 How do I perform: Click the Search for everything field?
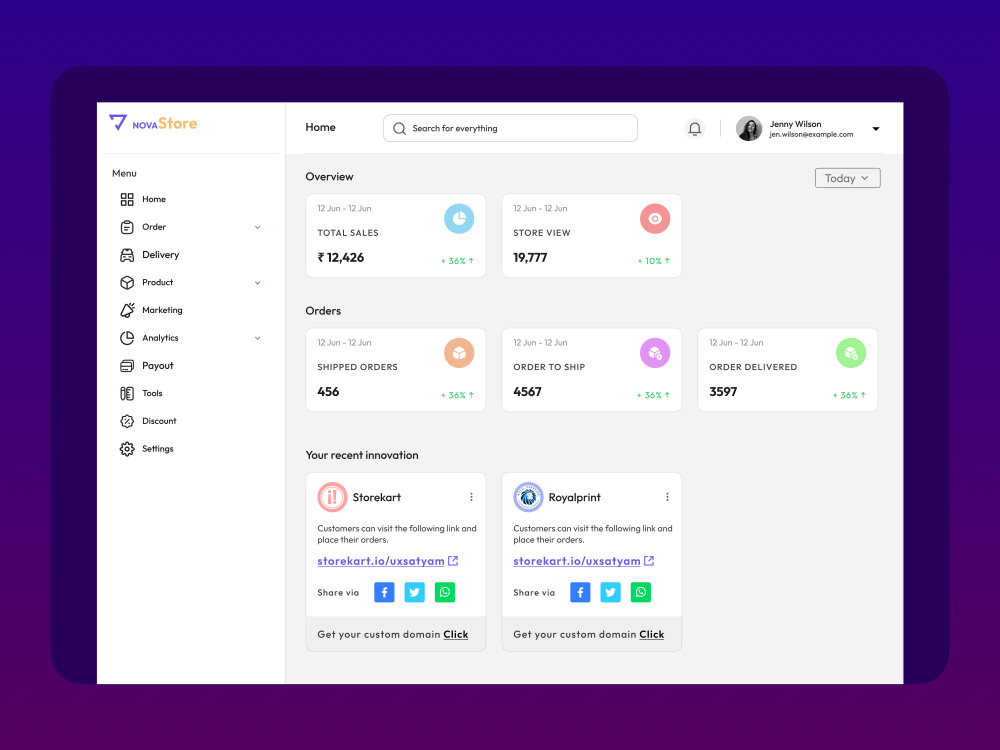(510, 128)
